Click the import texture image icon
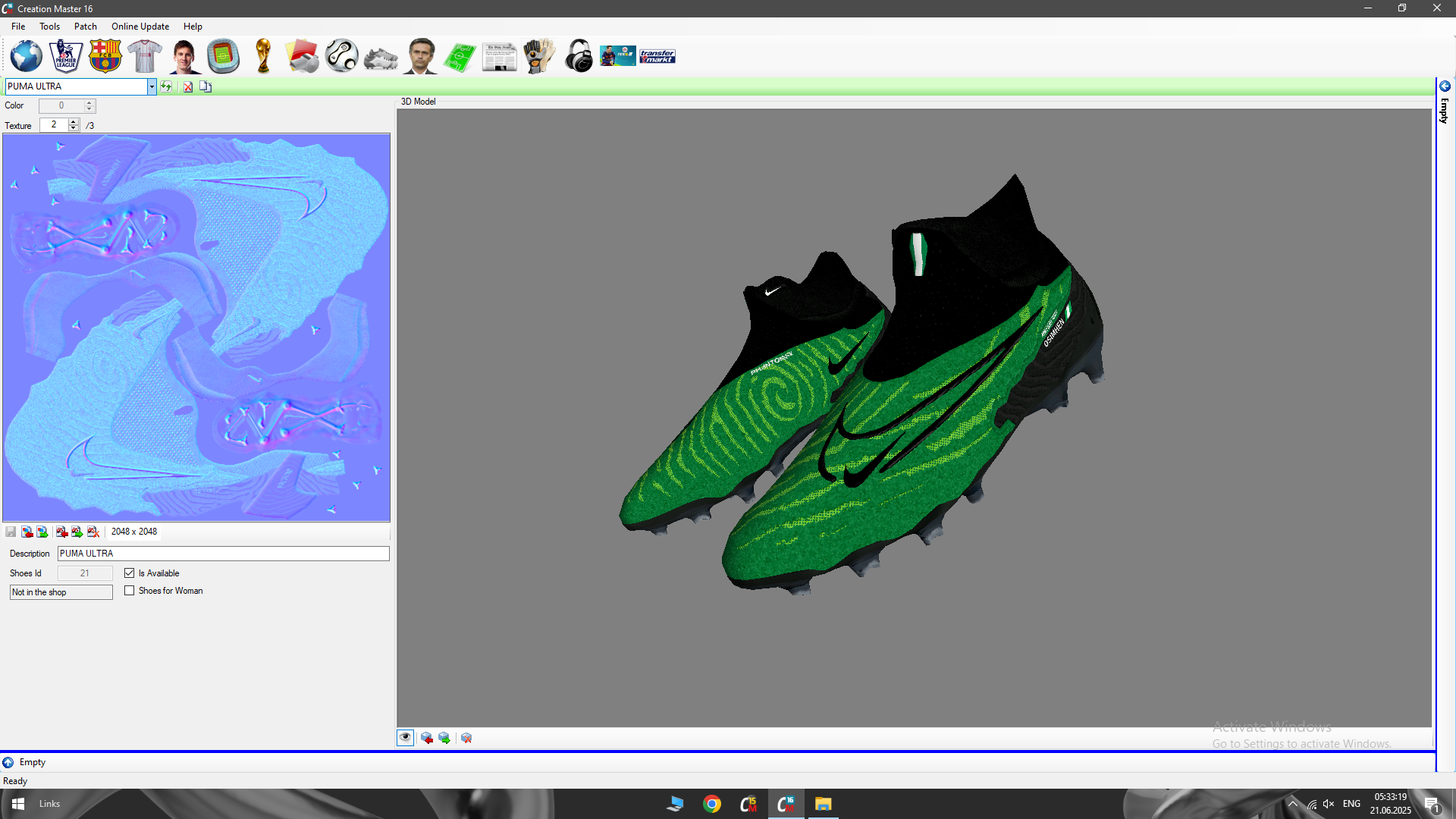 coord(27,532)
